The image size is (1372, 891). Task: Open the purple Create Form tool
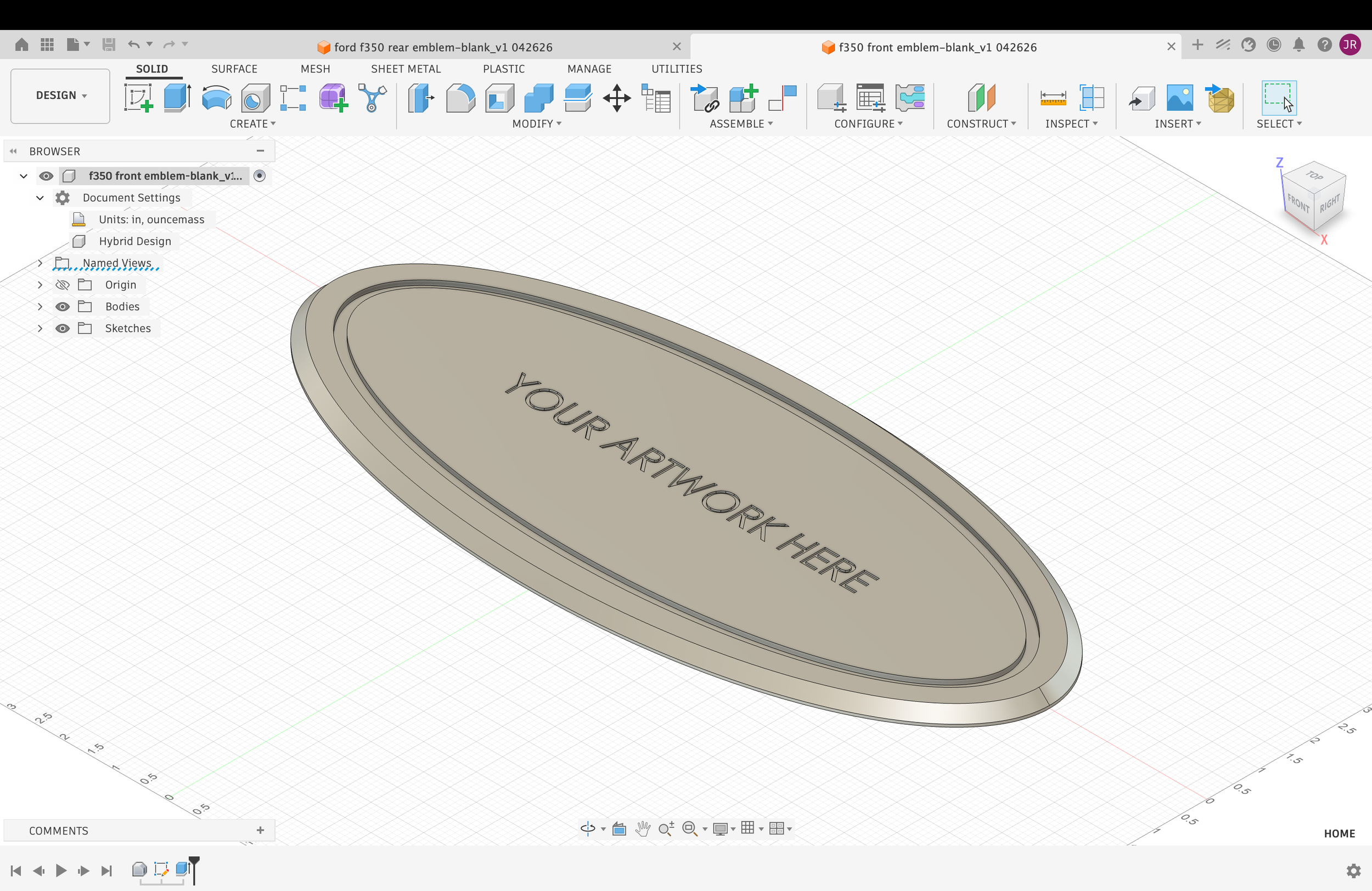coord(333,98)
